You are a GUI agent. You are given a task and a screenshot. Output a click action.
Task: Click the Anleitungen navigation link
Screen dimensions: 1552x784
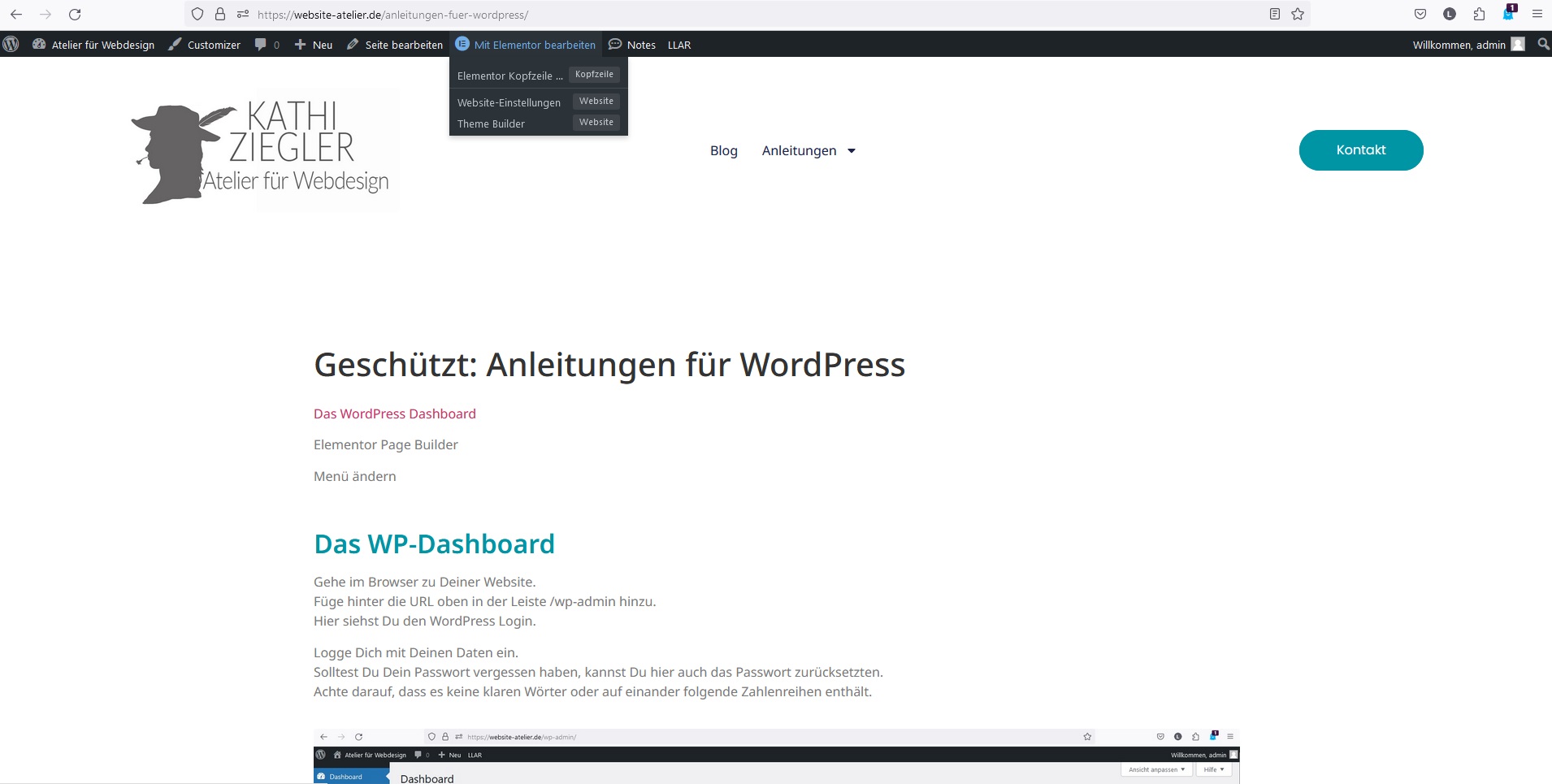(799, 150)
